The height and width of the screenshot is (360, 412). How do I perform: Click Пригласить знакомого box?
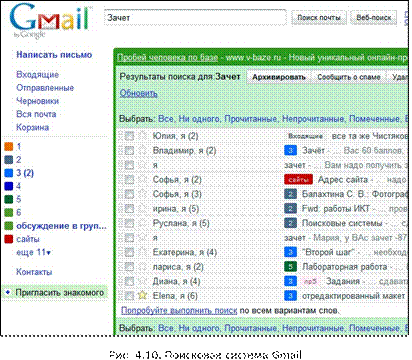(55, 293)
